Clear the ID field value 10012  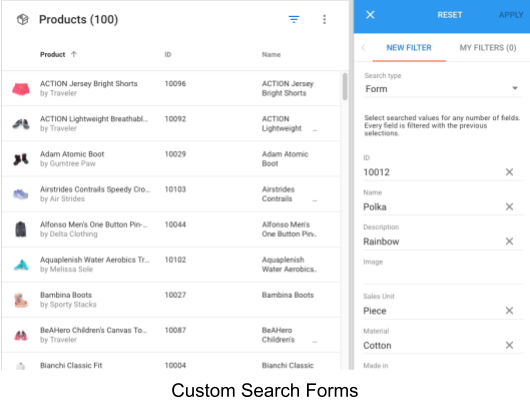pos(509,172)
